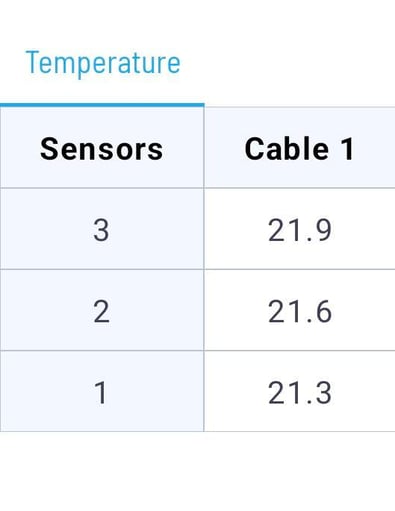Pick Cable 1 reading for sensor 2
The height and width of the screenshot is (511, 395).
pyautogui.click(x=299, y=310)
